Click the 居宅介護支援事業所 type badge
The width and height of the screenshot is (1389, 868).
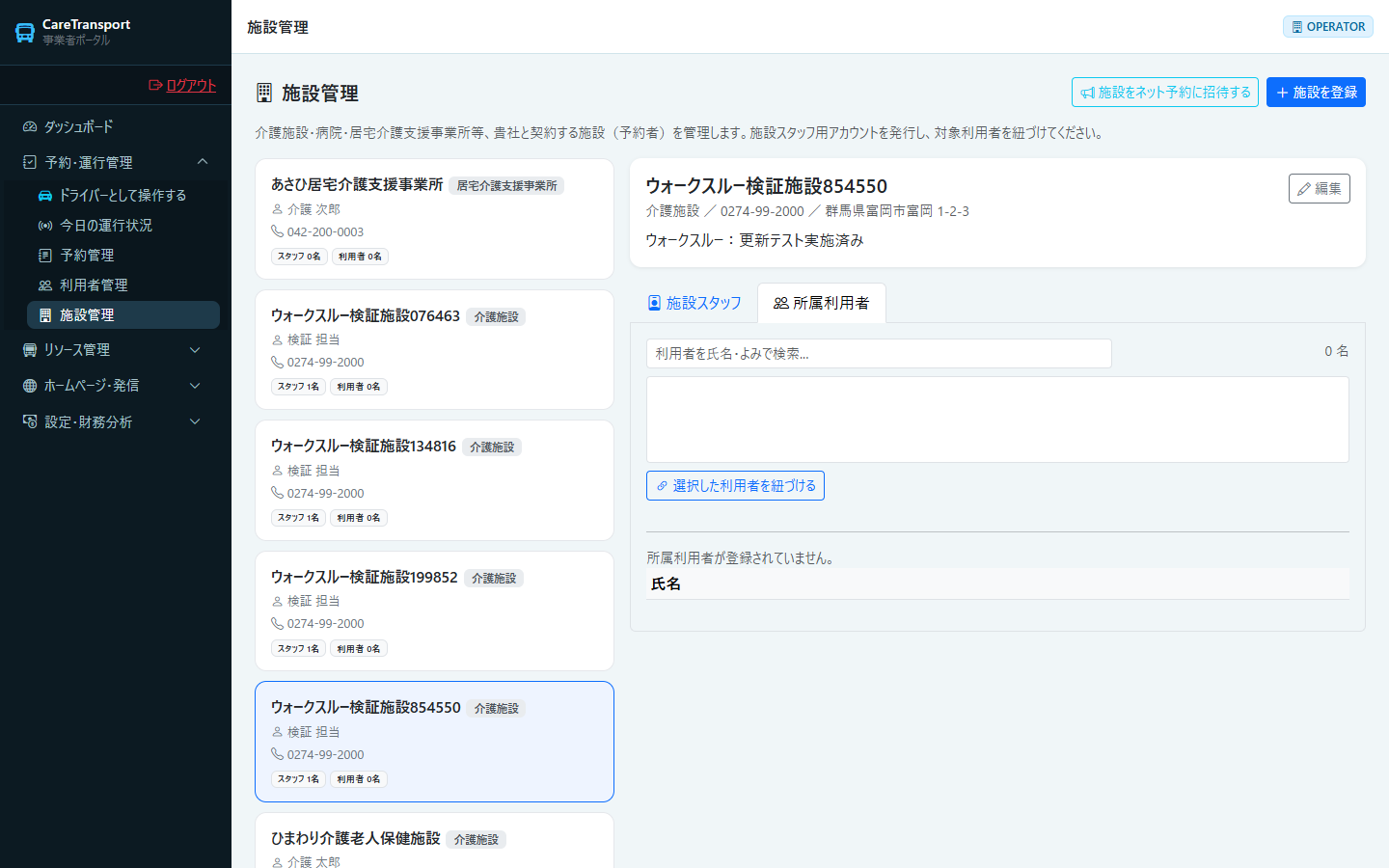[506, 185]
